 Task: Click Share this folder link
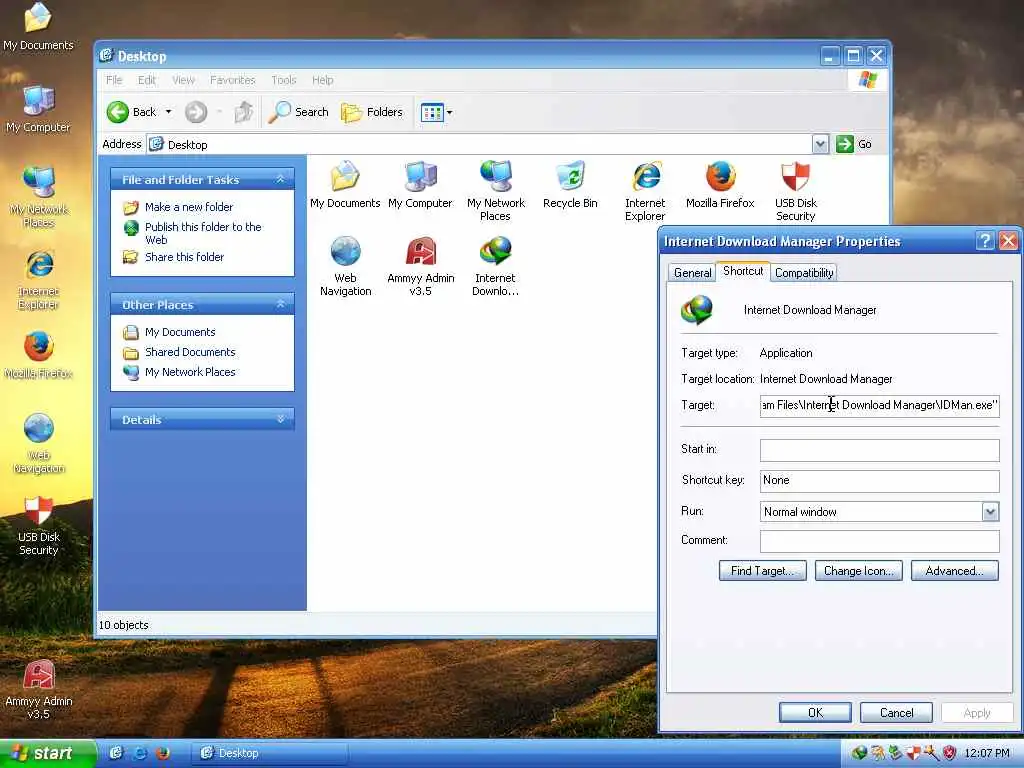184,257
